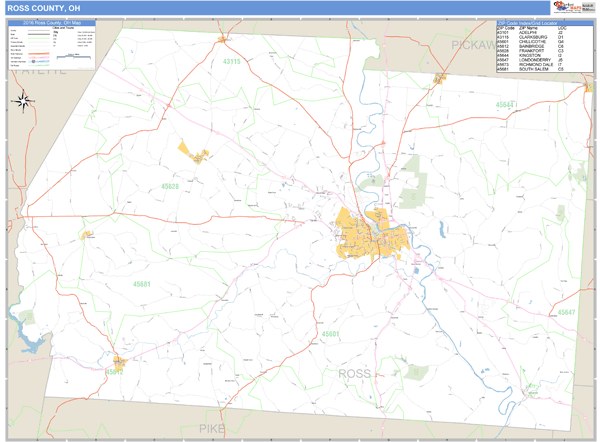Click the yellow Frankfort town area
Screen dimensions: 600x442
tap(193, 152)
